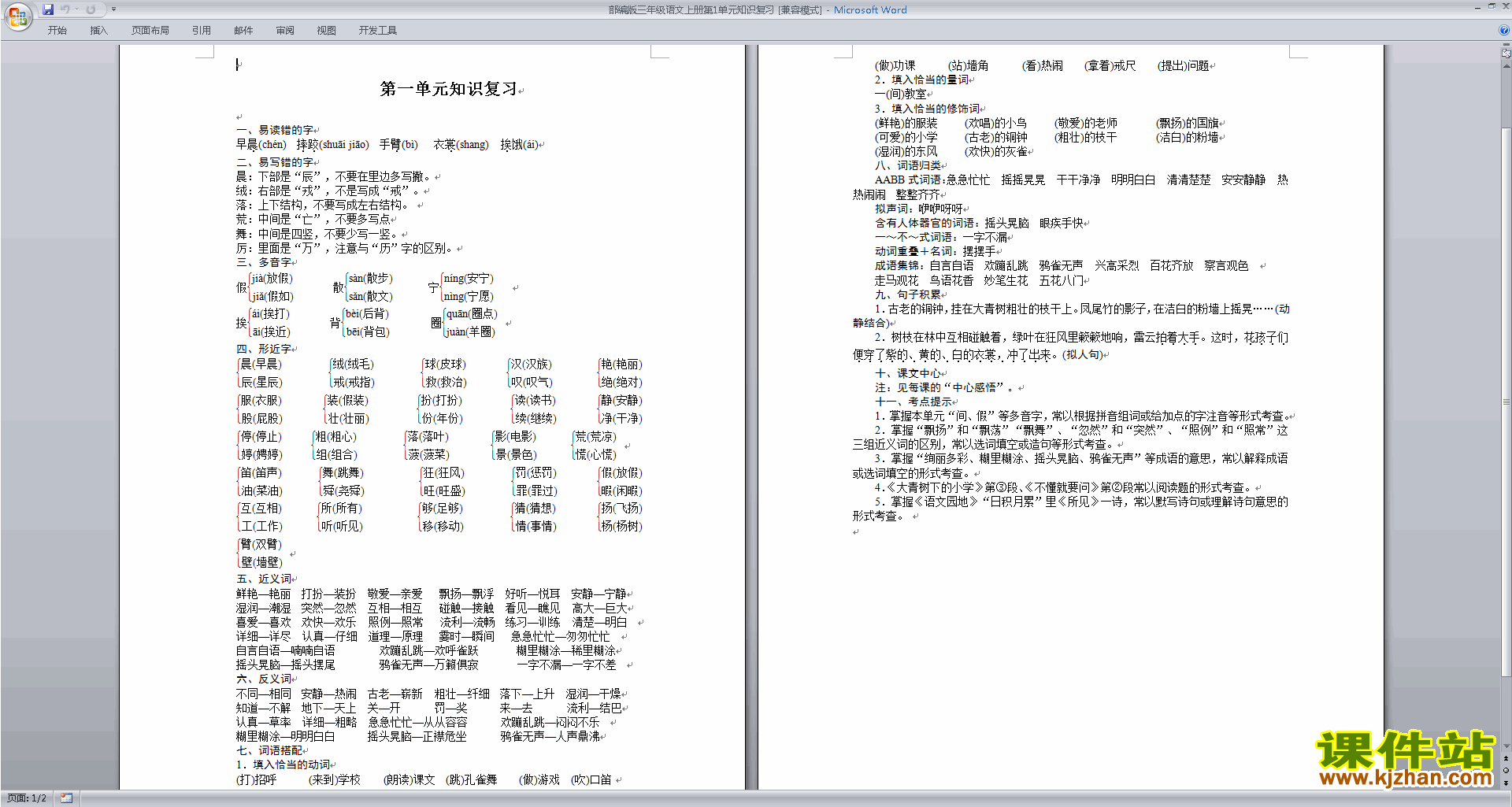Click the phrase (吹)口笛
Screen dimensions: 1512x807
591,779
